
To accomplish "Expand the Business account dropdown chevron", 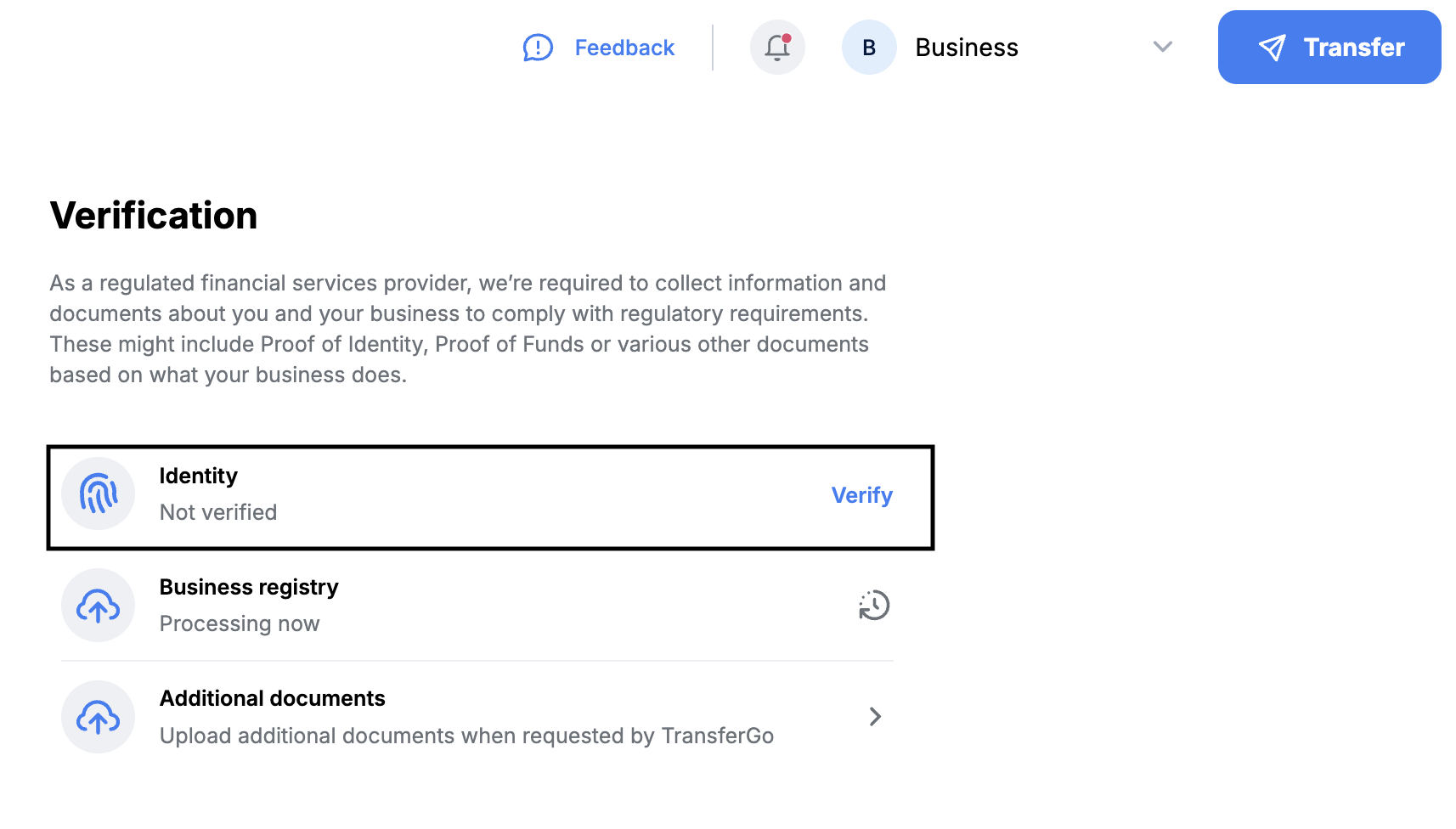I will [1163, 47].
